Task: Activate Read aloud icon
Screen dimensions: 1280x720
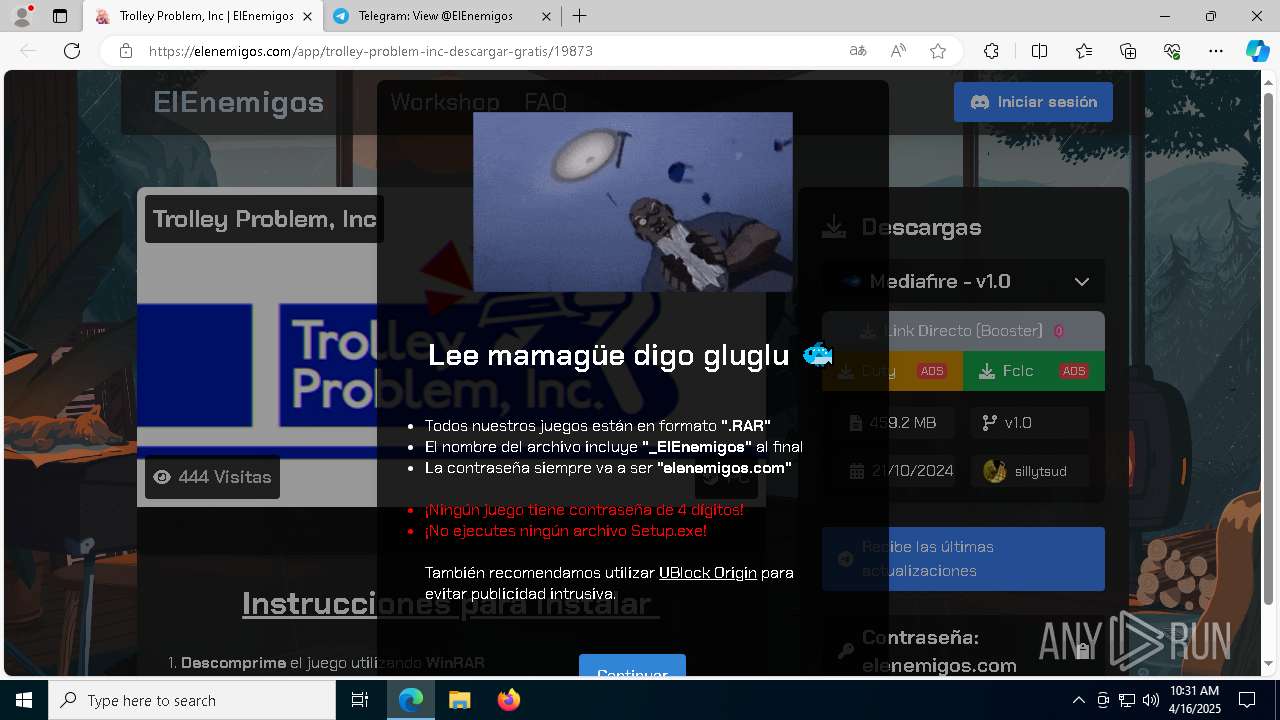Action: tap(898, 51)
